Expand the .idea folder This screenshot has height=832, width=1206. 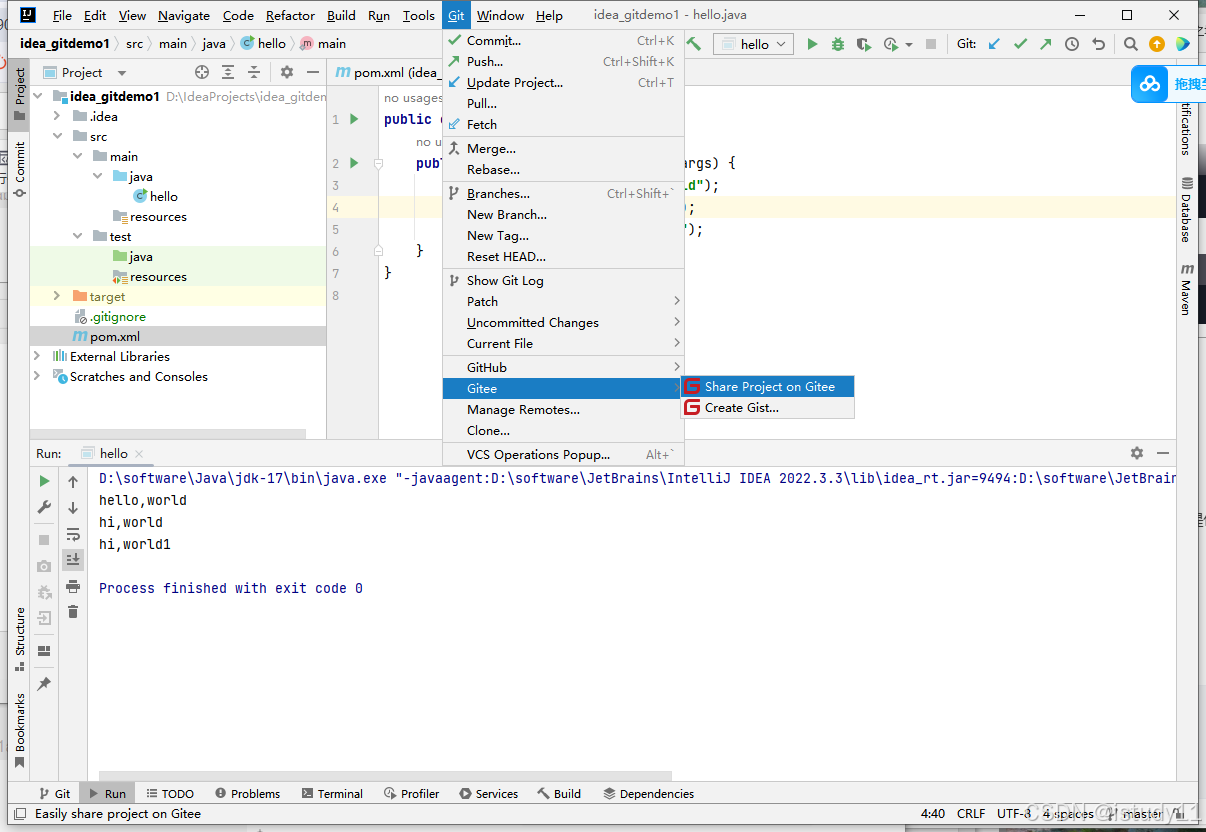click(57, 116)
